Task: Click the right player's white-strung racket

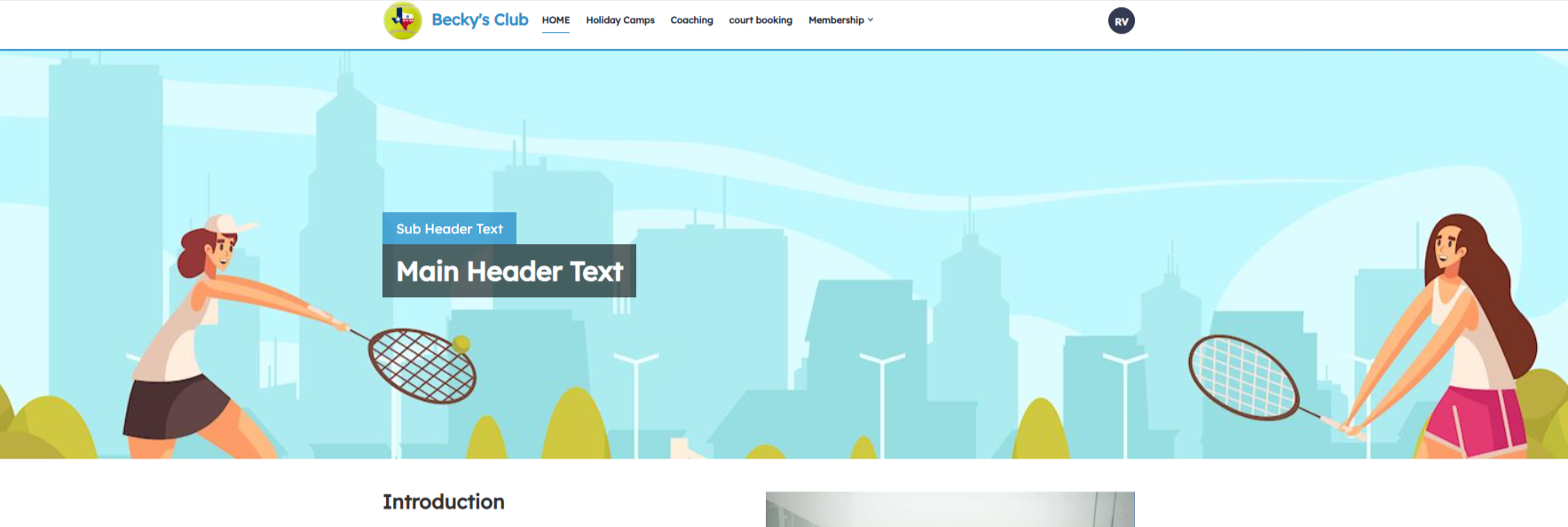Action: (1242, 377)
